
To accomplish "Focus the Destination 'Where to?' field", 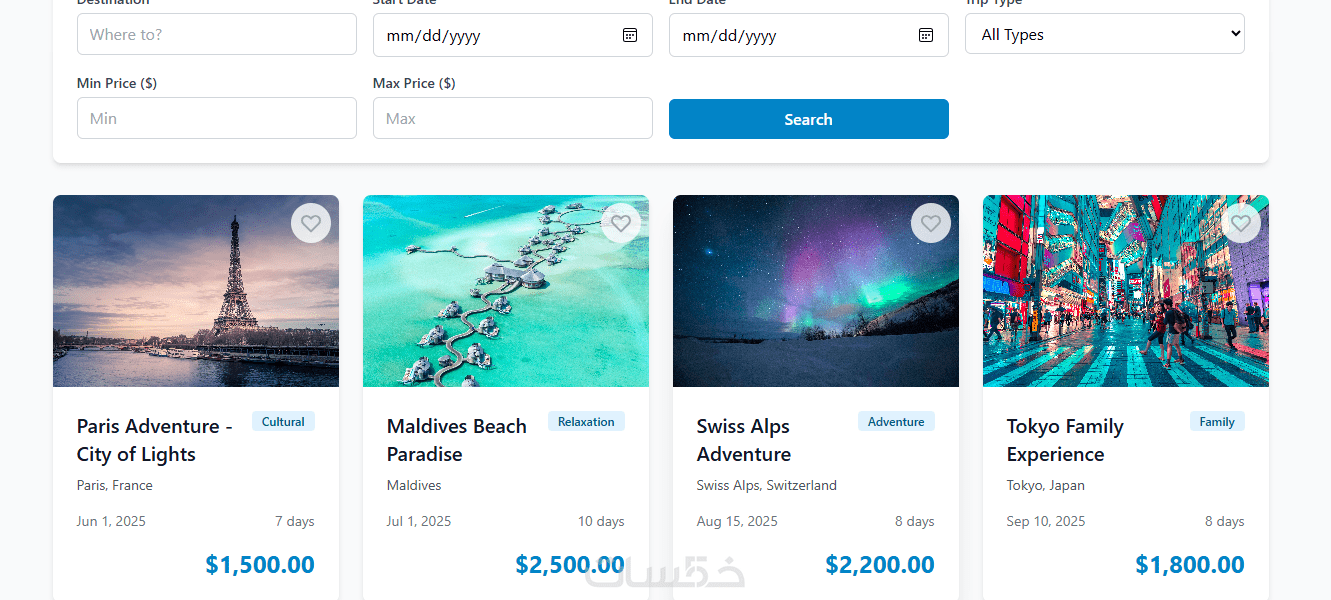I will pos(216,34).
